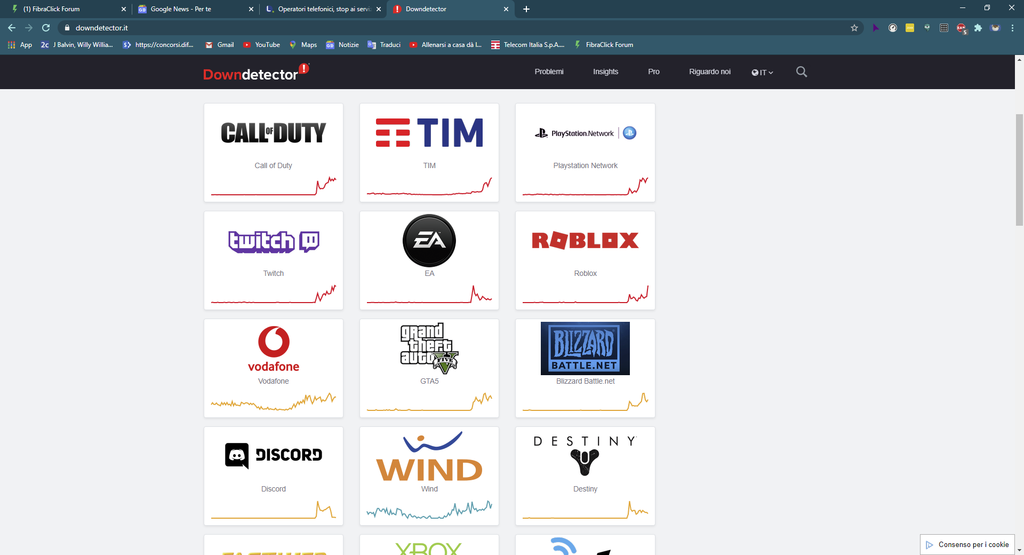Reload the page
Viewport: 1024px width, 555px height.
46,28
